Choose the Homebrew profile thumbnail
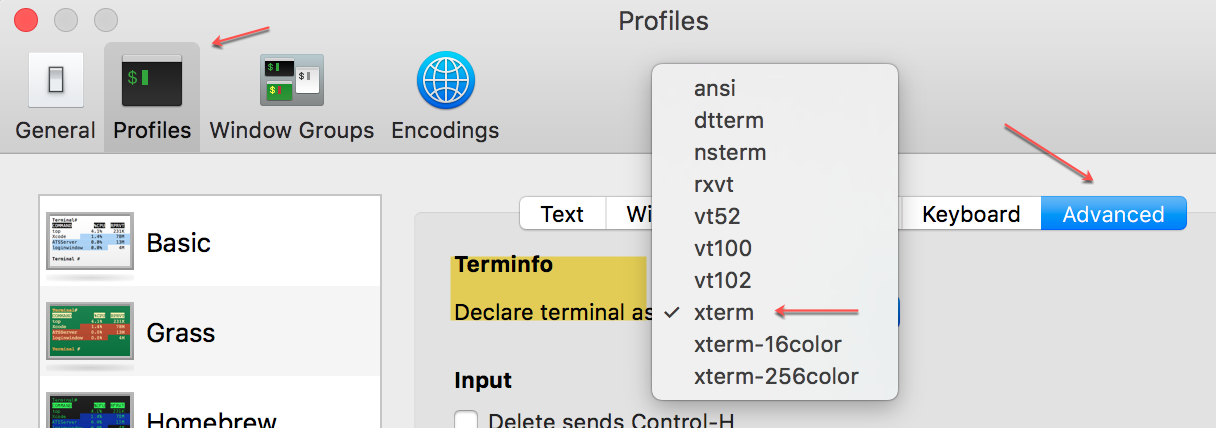The image size is (1216, 428). [x=90, y=415]
